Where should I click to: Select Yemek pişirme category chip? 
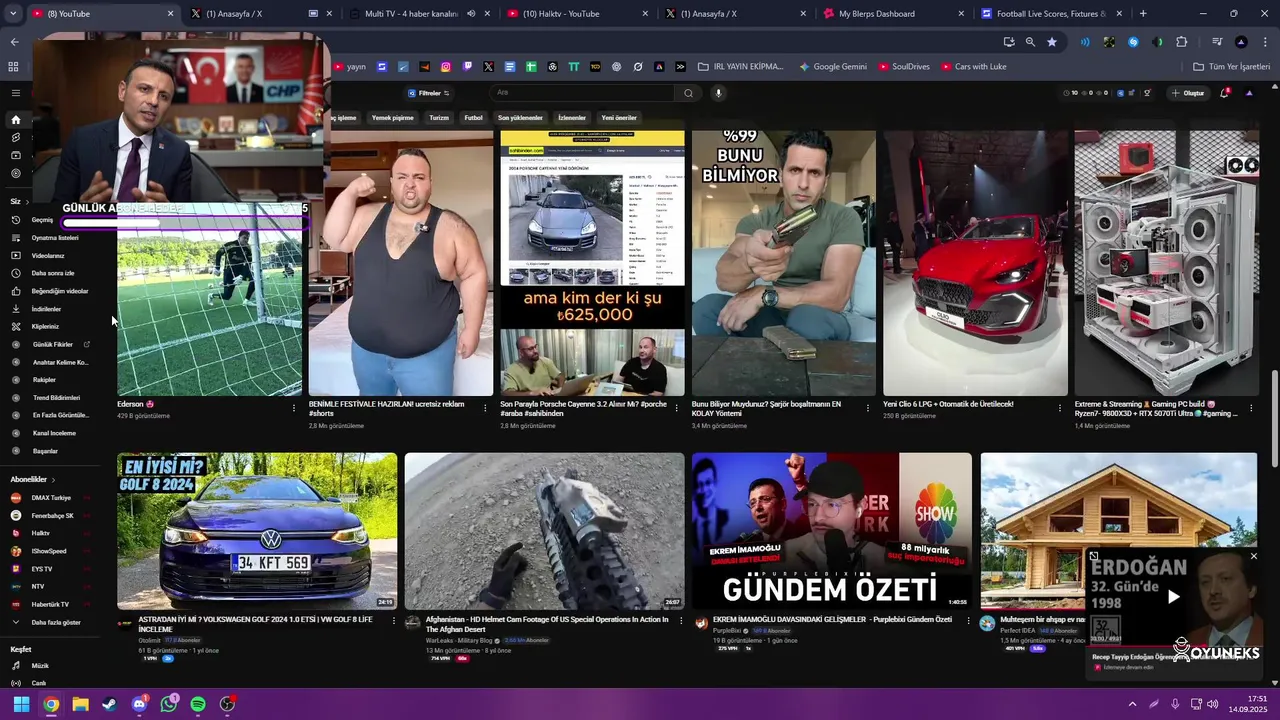click(x=393, y=118)
